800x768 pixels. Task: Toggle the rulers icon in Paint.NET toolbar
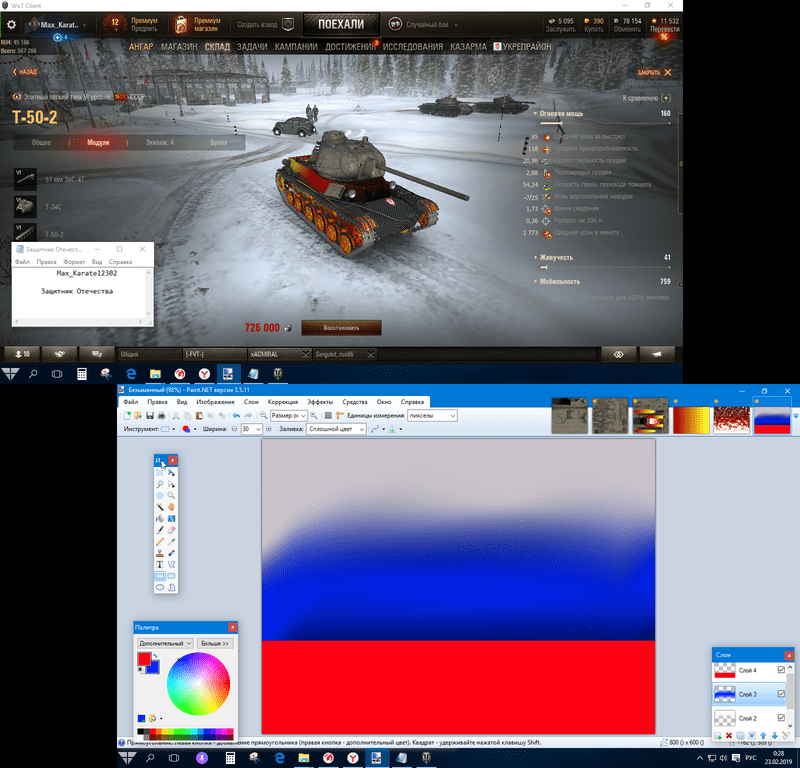pos(340,415)
